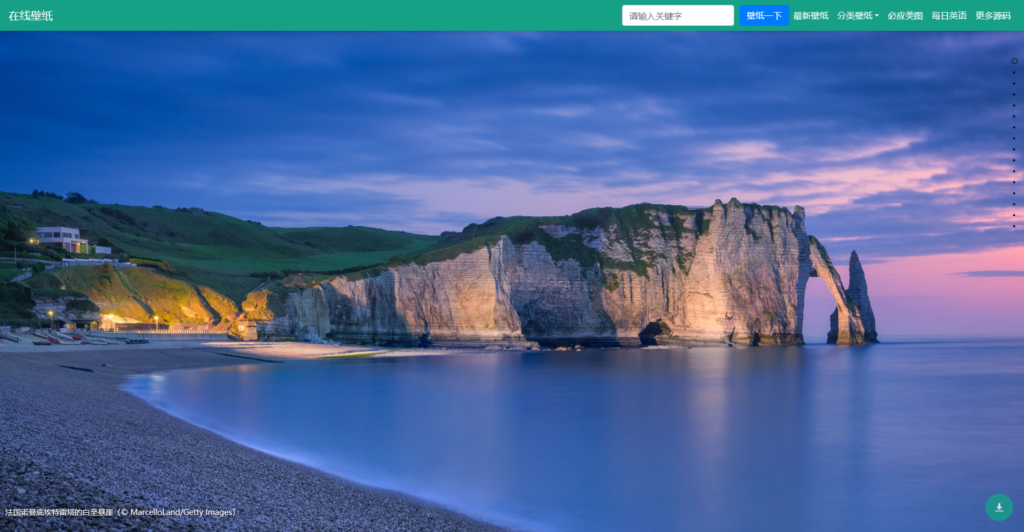Image resolution: width=1024 pixels, height=532 pixels.
Task: Expand the 分类壁纸 dropdown menu
Action: click(x=857, y=16)
